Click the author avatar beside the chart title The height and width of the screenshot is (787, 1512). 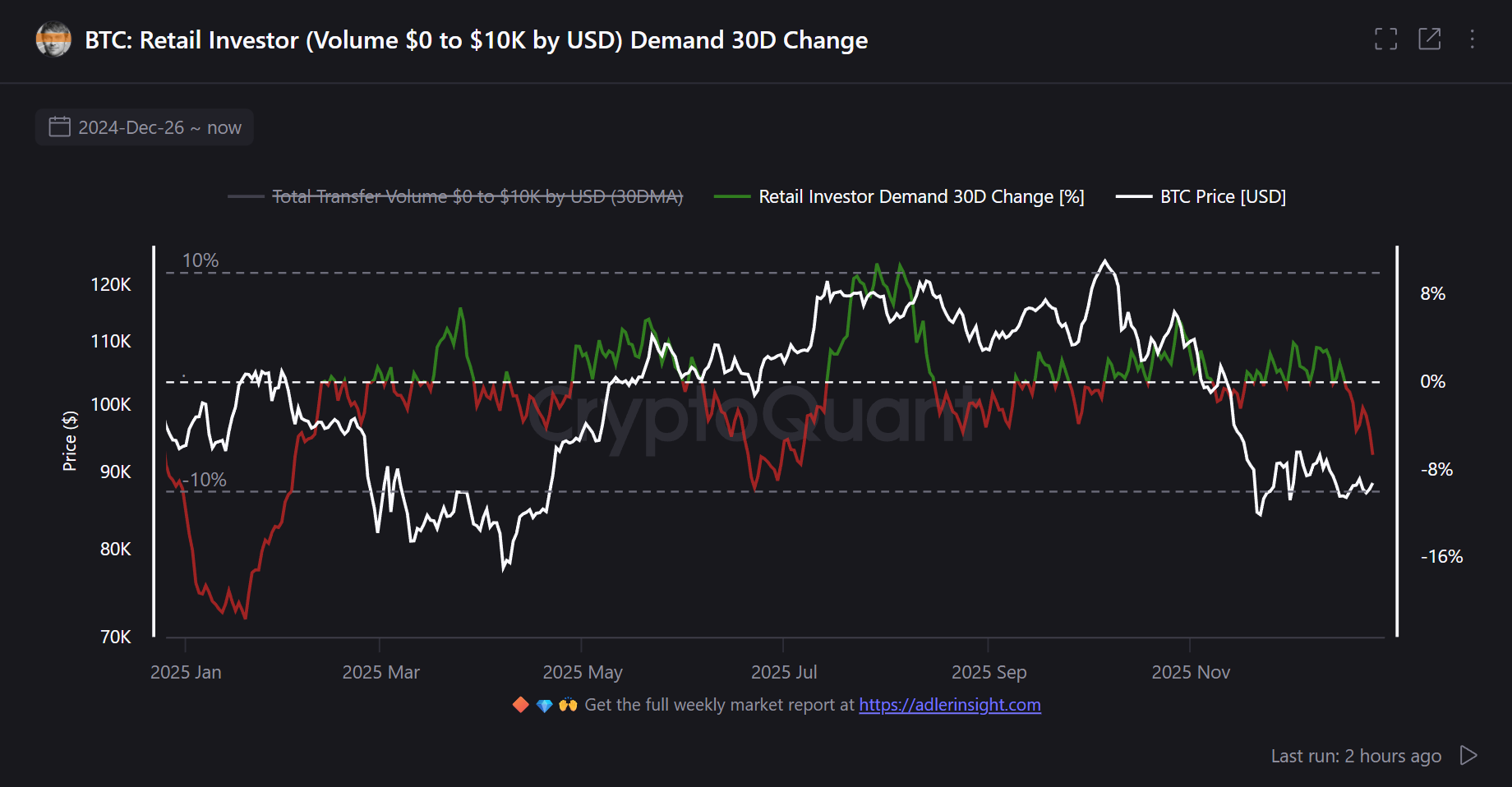pyautogui.click(x=53, y=39)
